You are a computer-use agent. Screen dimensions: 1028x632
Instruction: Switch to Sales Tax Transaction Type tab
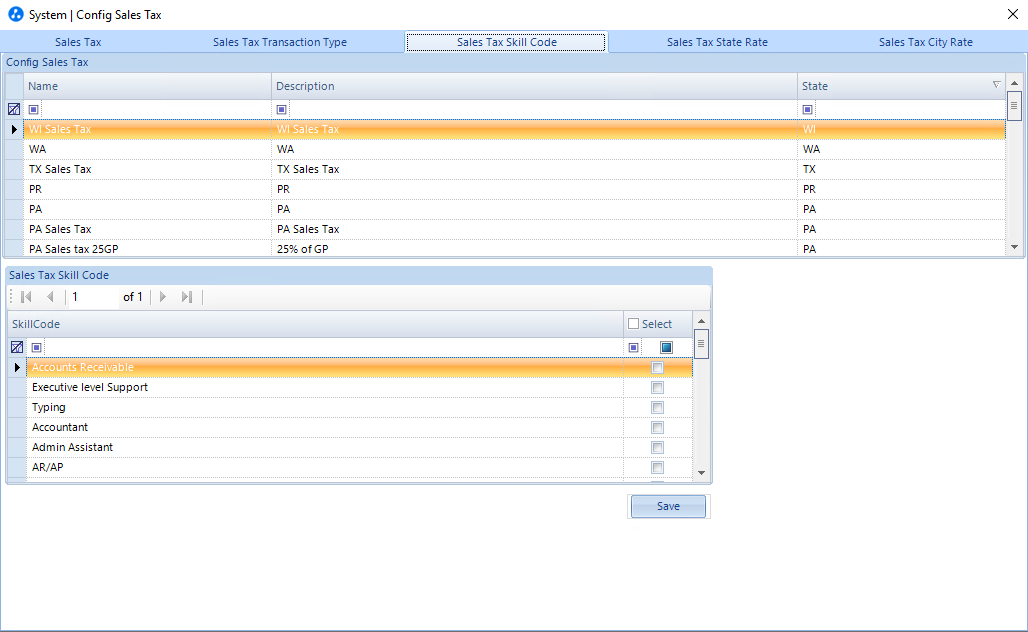tap(280, 42)
